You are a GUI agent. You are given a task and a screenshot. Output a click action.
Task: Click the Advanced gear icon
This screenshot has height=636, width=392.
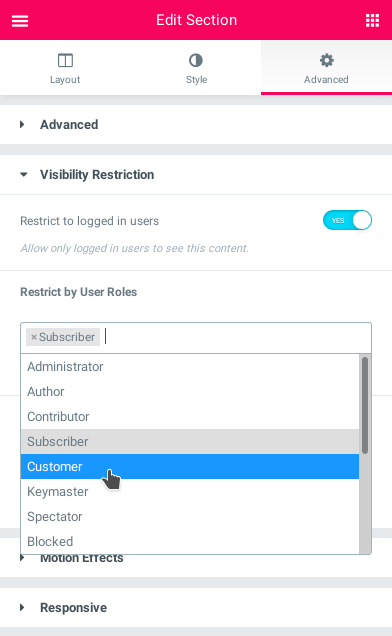coord(326,60)
